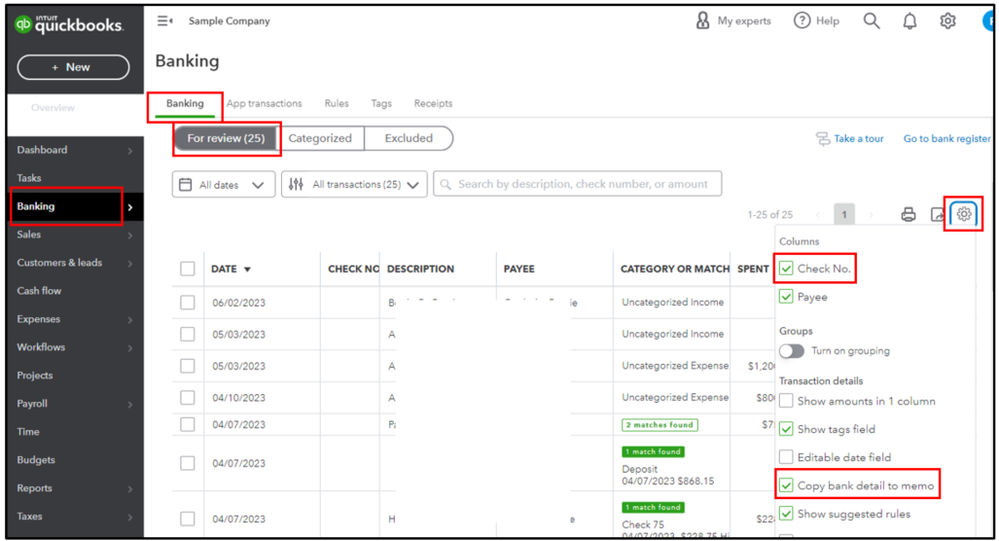Collapse the navigation with the hamburger icon
This screenshot has height=541, width=999.
(x=165, y=21)
